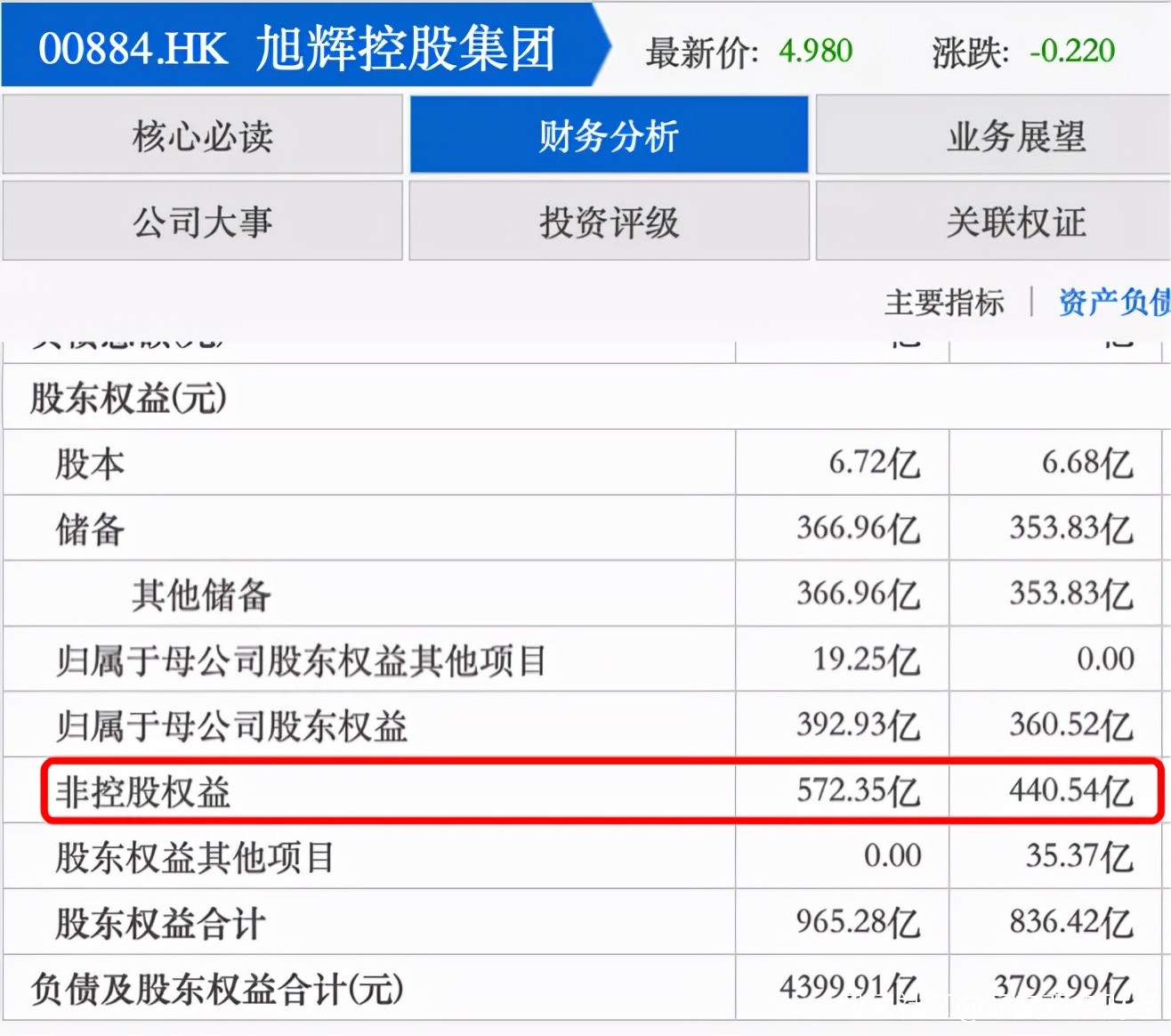
Task: Click the 股东权益合计 row label
Action: 160,924
